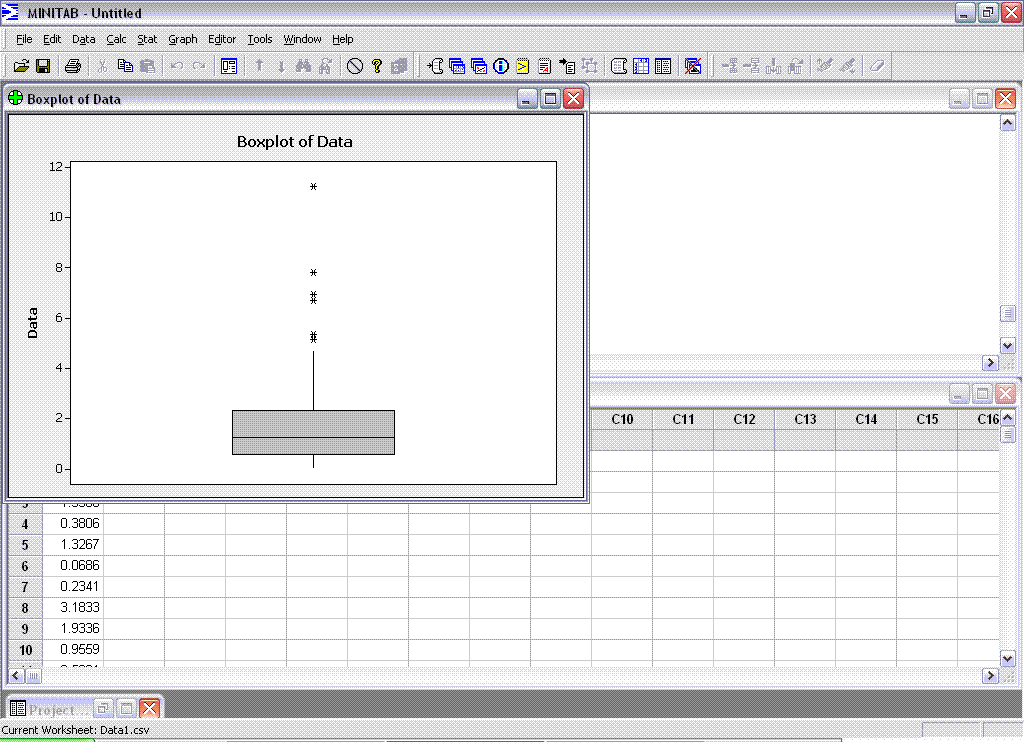
Task: Select the C13 column header
Action: [x=805, y=419]
